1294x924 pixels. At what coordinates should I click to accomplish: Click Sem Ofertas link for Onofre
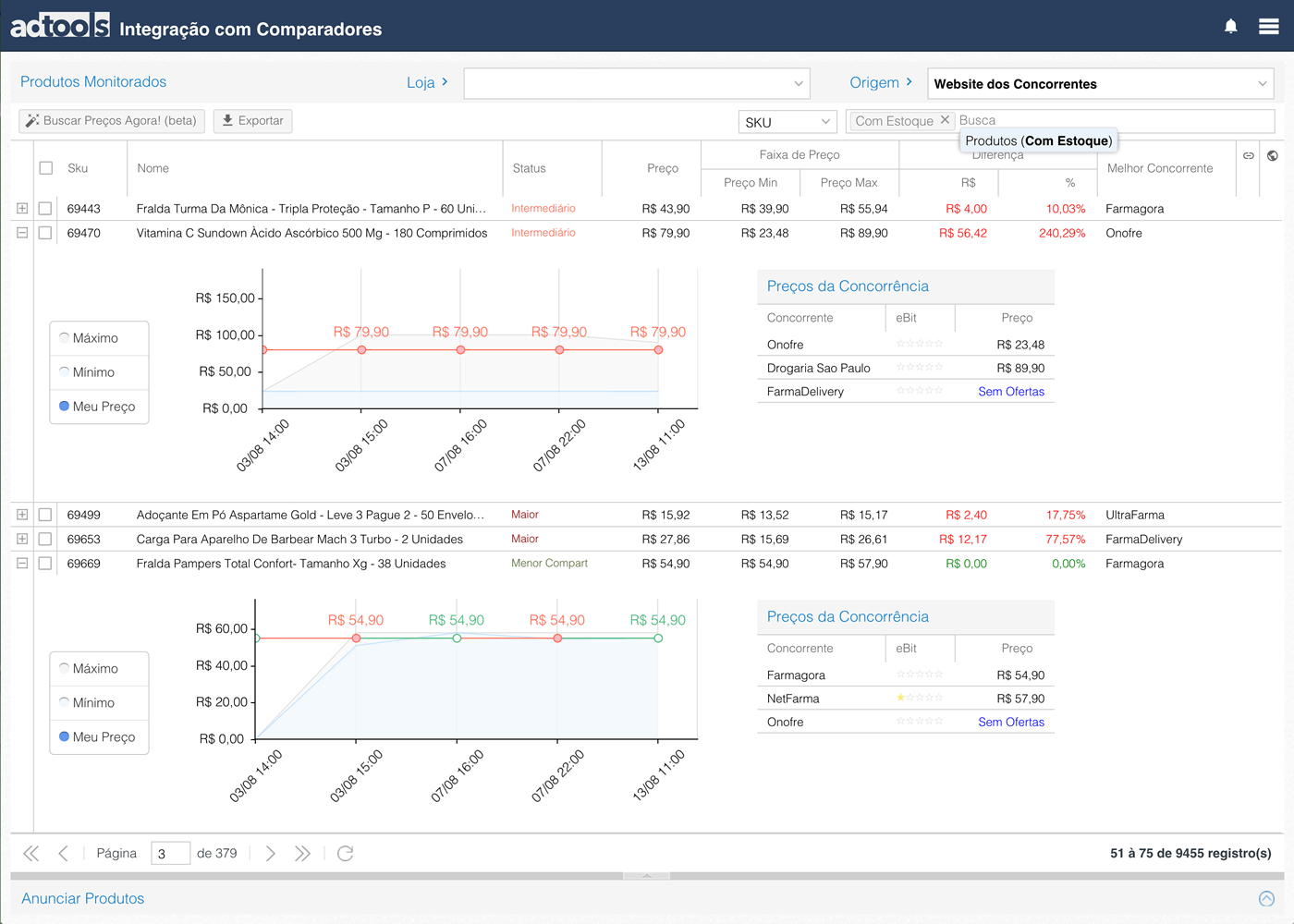pos(1011,723)
